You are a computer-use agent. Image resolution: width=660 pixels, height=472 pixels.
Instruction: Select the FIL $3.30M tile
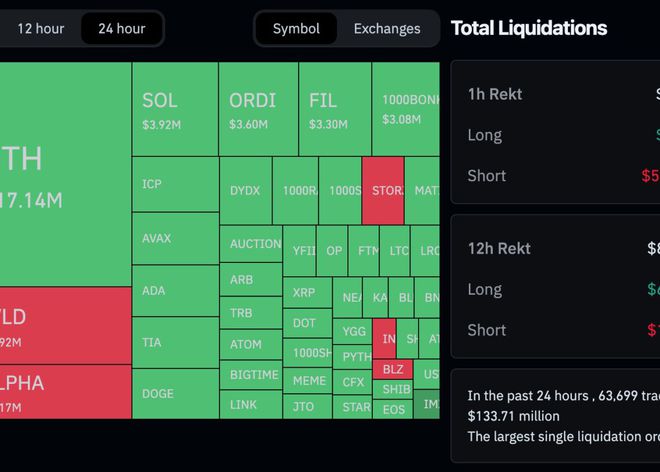pos(335,109)
